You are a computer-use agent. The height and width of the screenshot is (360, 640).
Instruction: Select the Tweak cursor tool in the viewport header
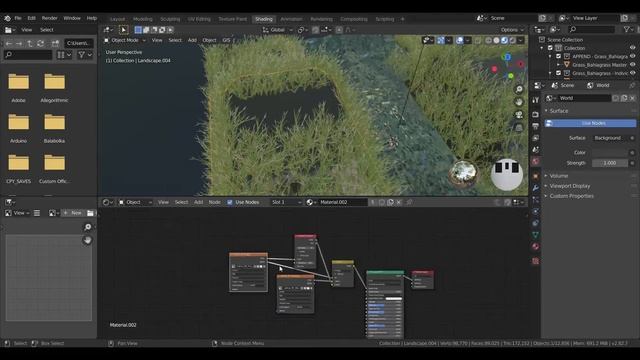click(123, 30)
